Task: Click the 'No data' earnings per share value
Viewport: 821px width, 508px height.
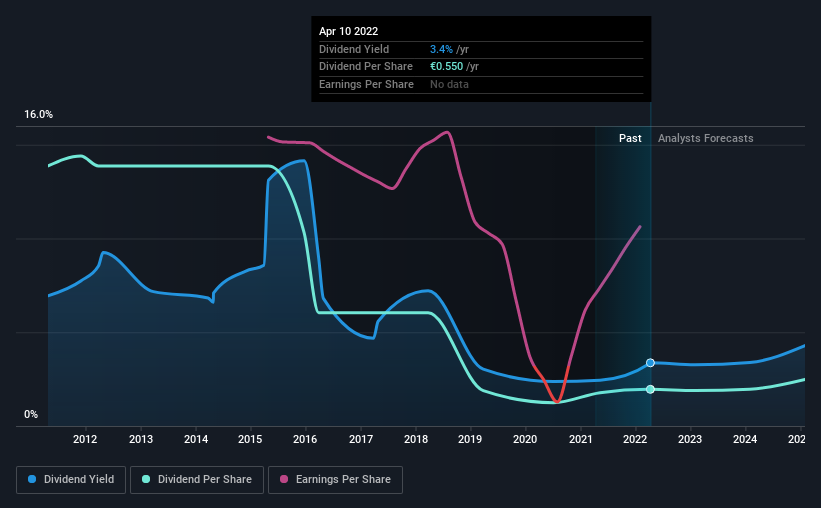Action: point(449,84)
